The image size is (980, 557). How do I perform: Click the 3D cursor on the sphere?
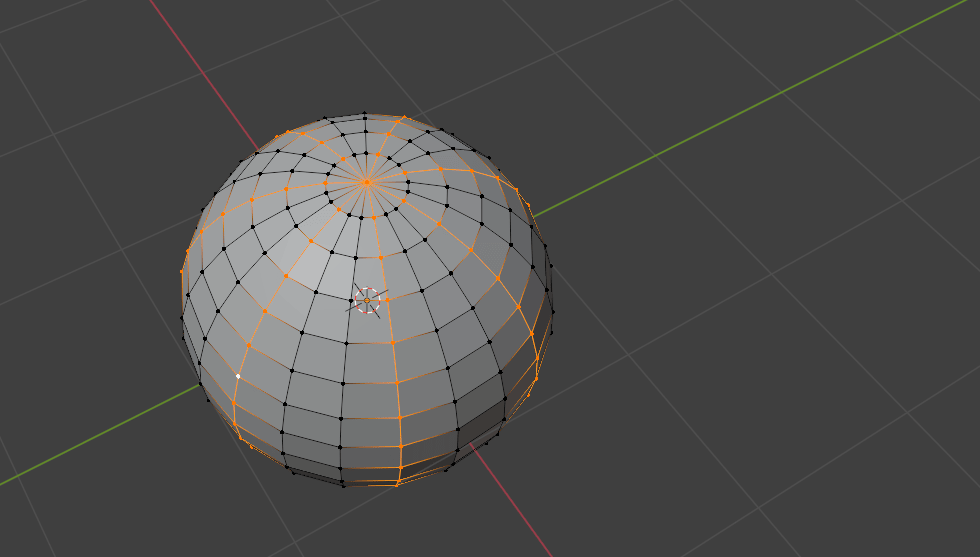click(367, 300)
